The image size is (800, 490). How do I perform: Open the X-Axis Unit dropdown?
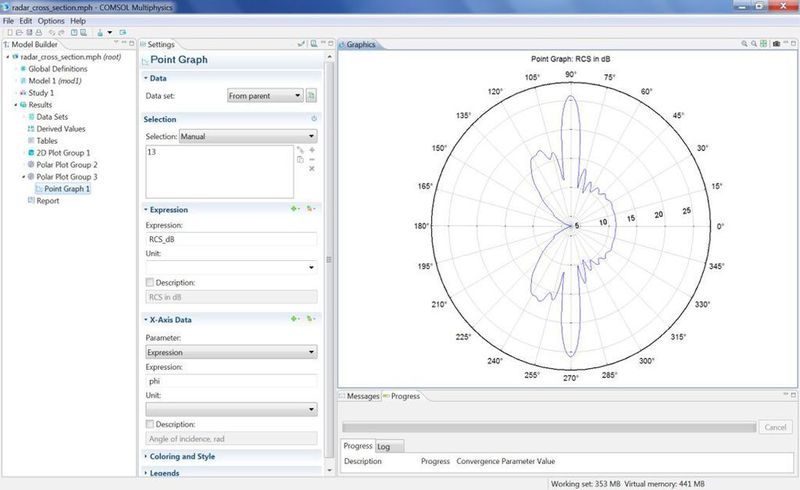pos(231,409)
